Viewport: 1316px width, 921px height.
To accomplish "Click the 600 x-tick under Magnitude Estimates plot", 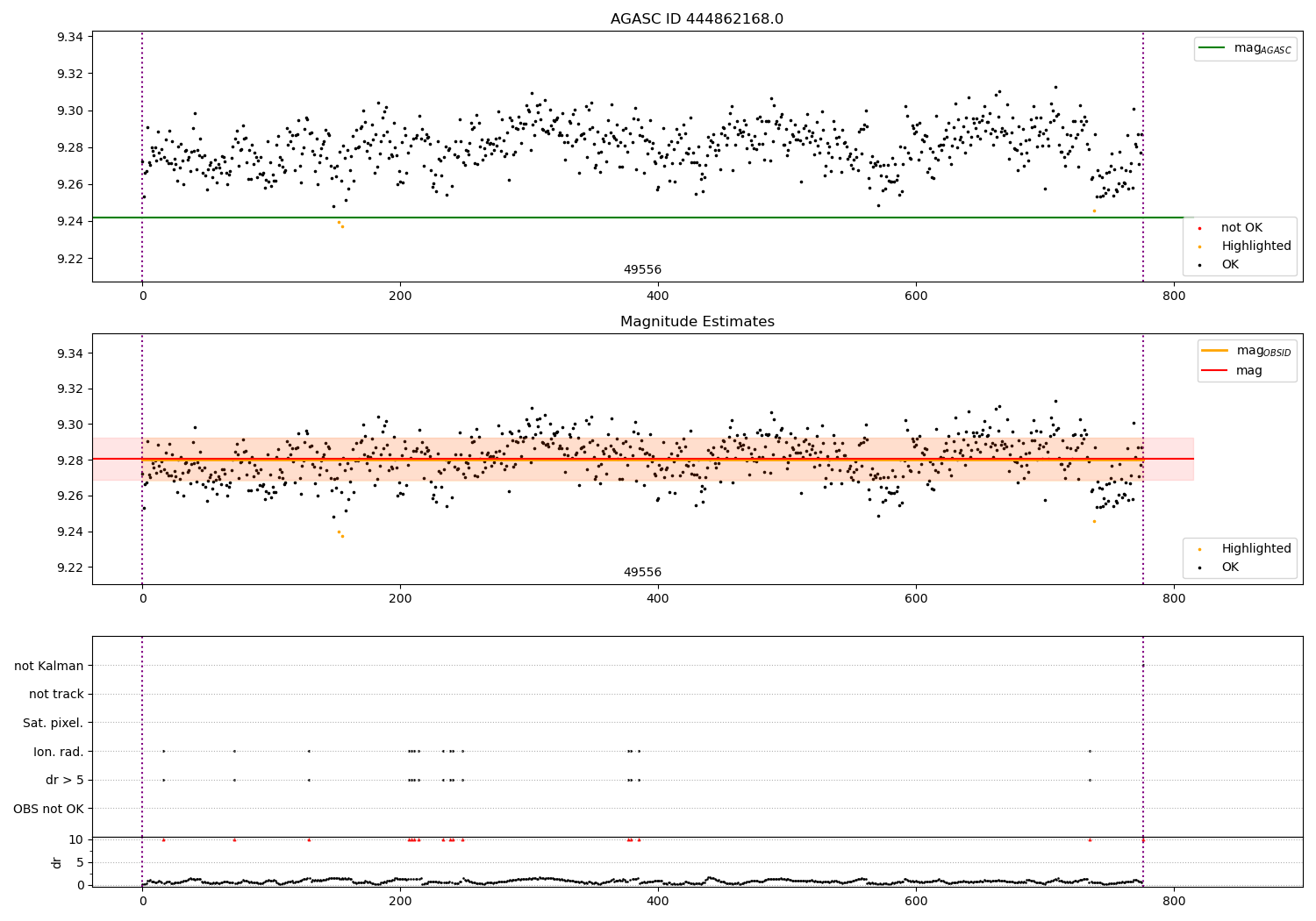I will point(916,599).
